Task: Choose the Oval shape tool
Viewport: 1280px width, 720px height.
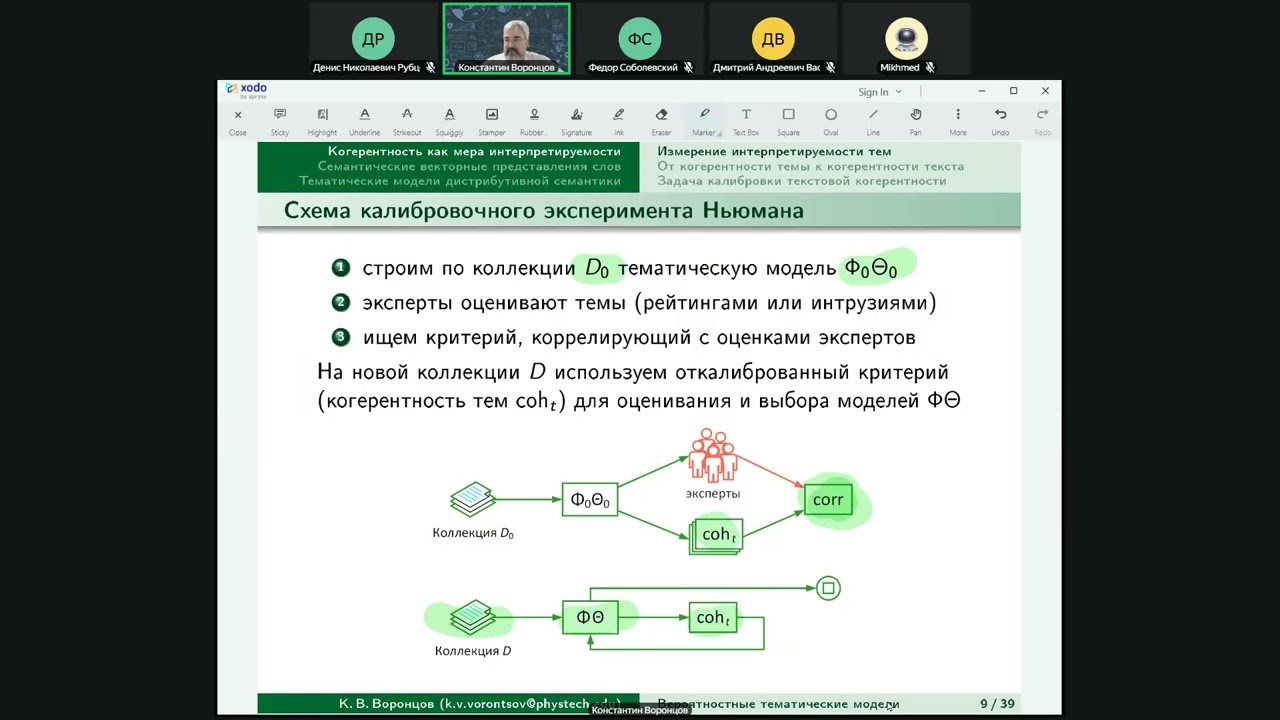Action: 831,121
